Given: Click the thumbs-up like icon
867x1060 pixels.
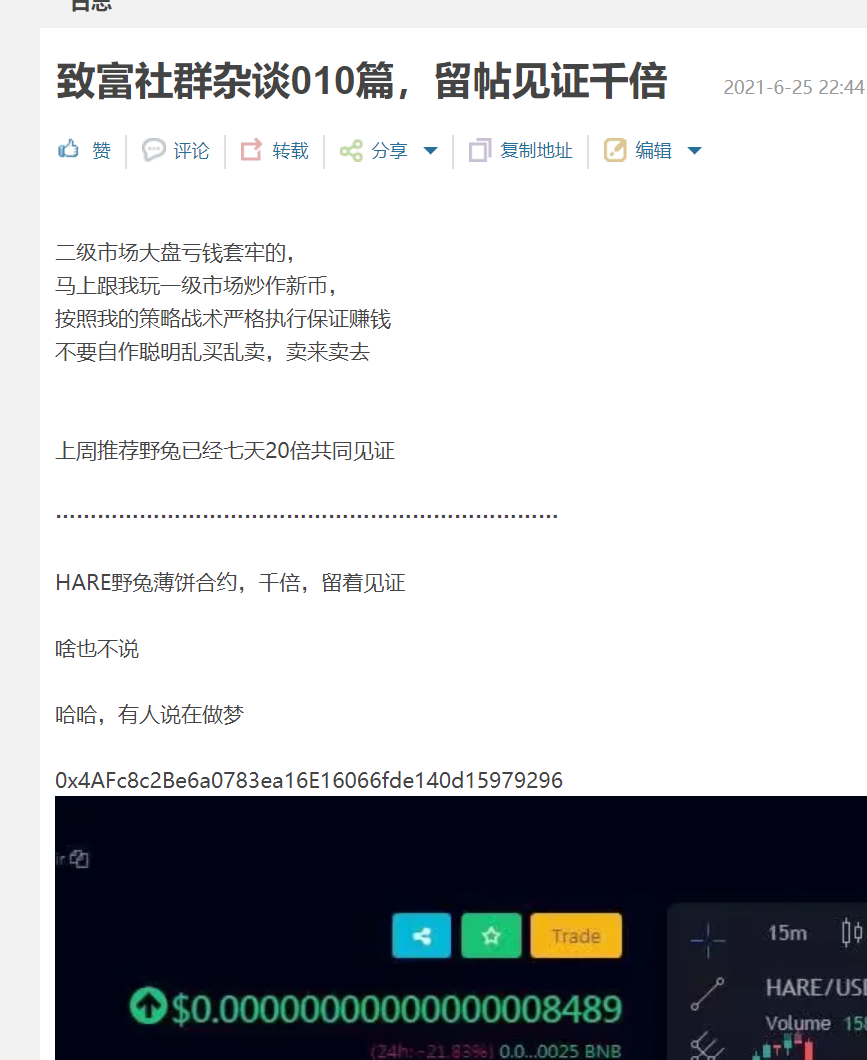Looking at the screenshot, I should [68, 149].
